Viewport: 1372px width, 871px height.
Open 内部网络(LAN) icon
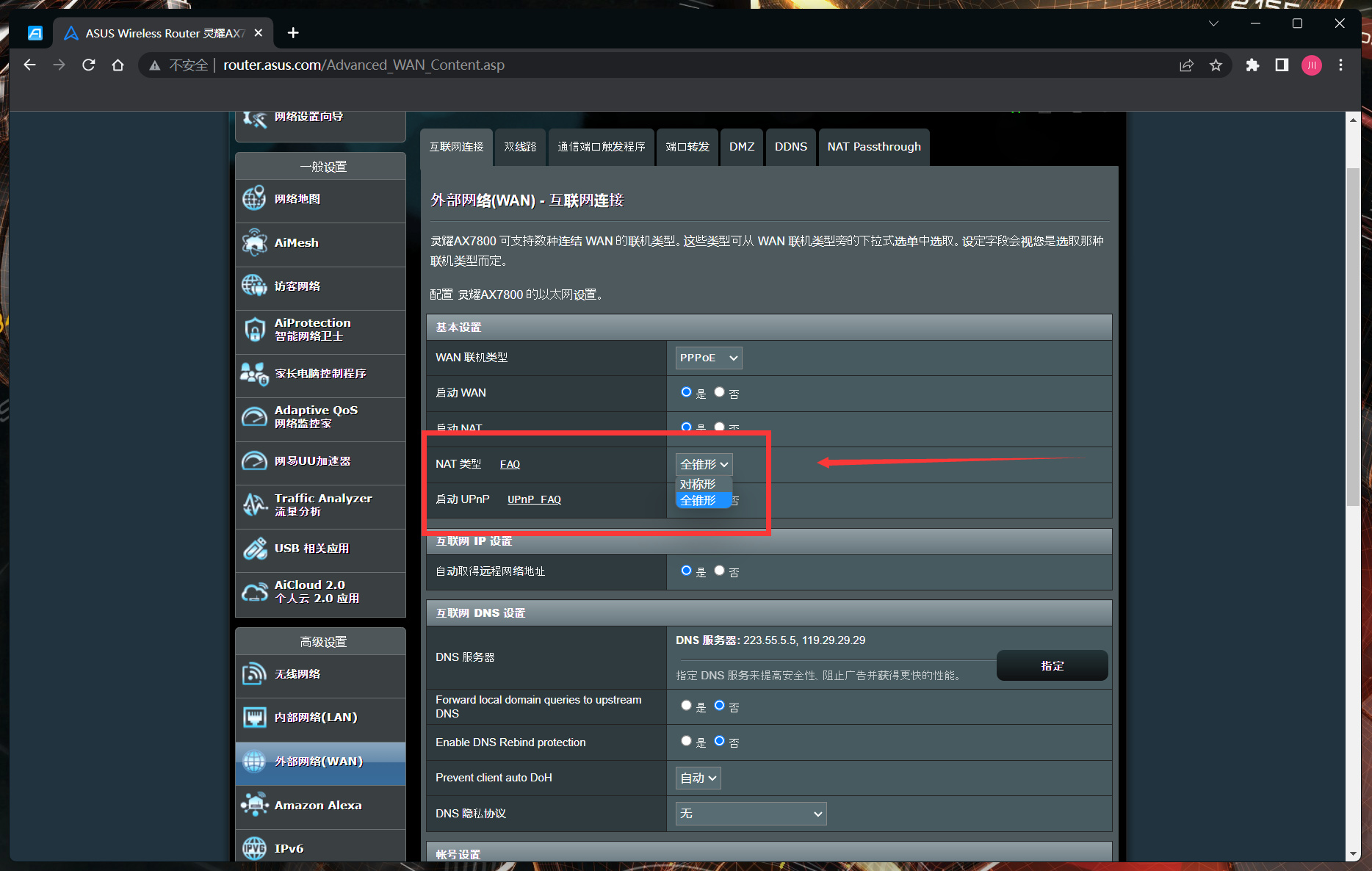[x=254, y=717]
